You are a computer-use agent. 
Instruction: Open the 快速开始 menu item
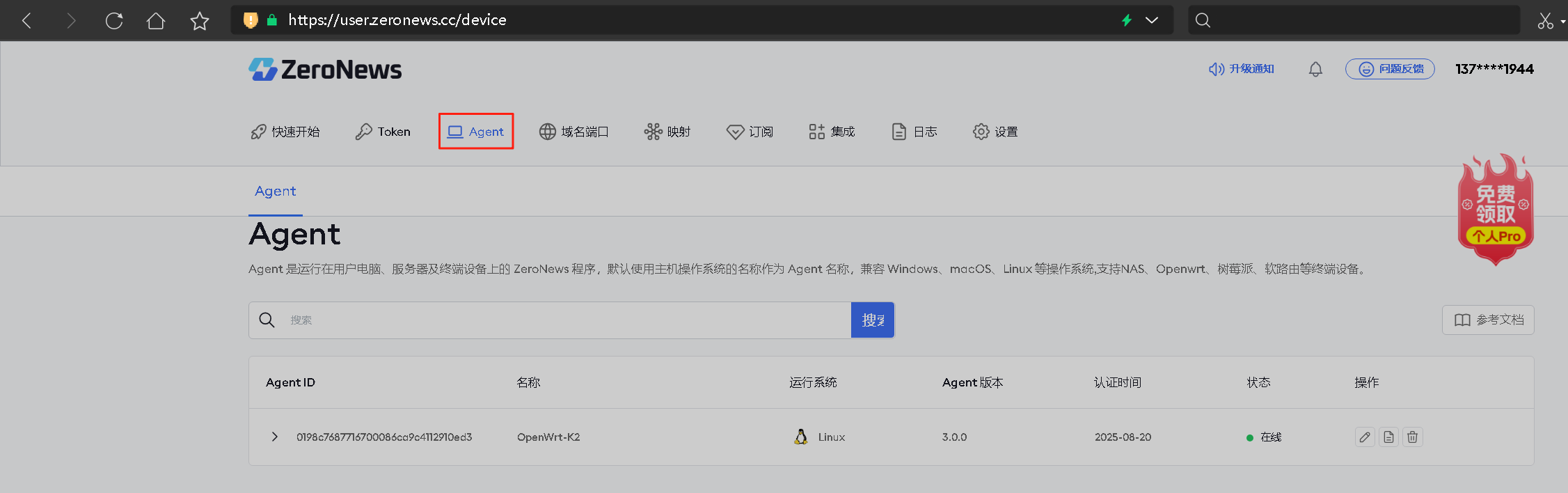coord(285,132)
